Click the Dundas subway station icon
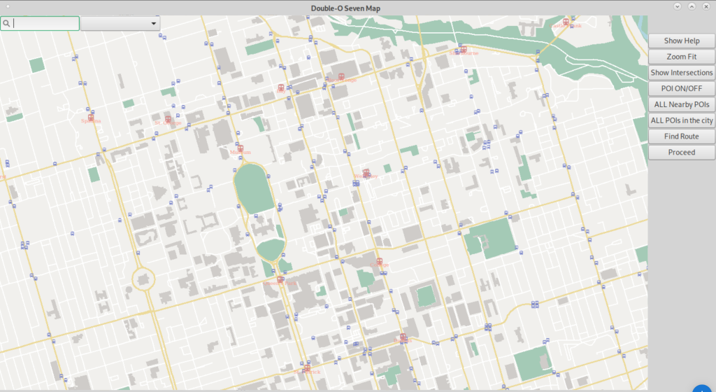The width and height of the screenshot is (716, 392). [x=403, y=337]
